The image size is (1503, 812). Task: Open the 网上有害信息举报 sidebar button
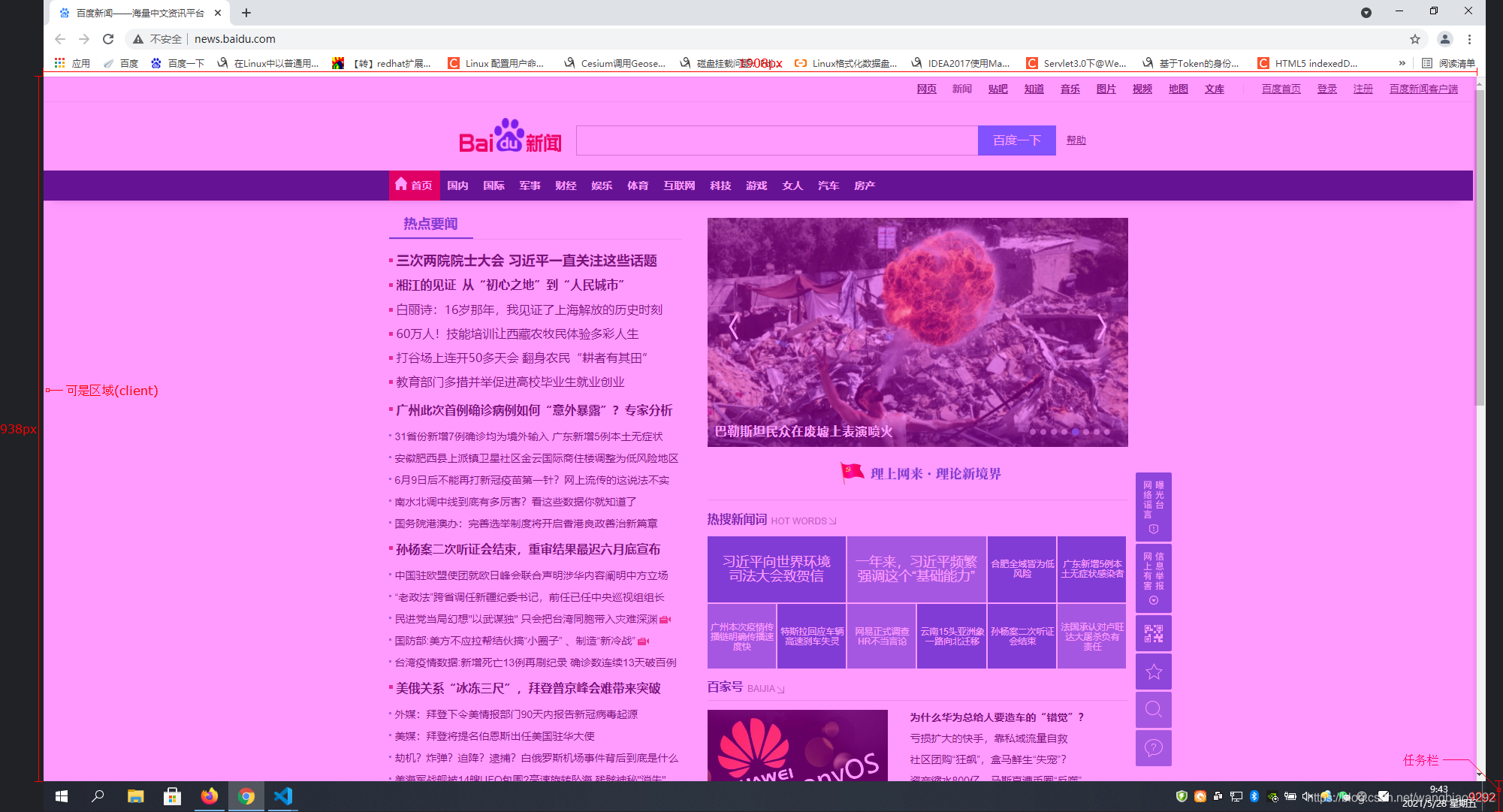1154,578
